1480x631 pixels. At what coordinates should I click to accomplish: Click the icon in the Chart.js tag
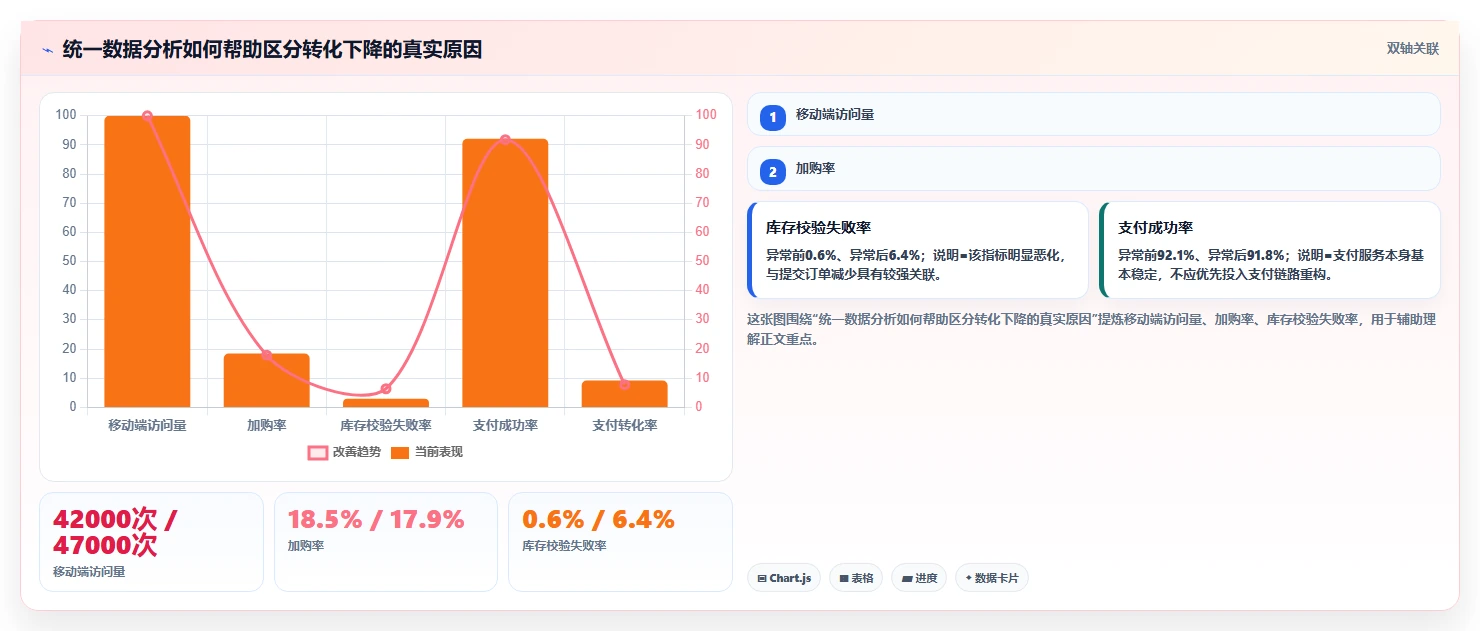click(x=762, y=578)
